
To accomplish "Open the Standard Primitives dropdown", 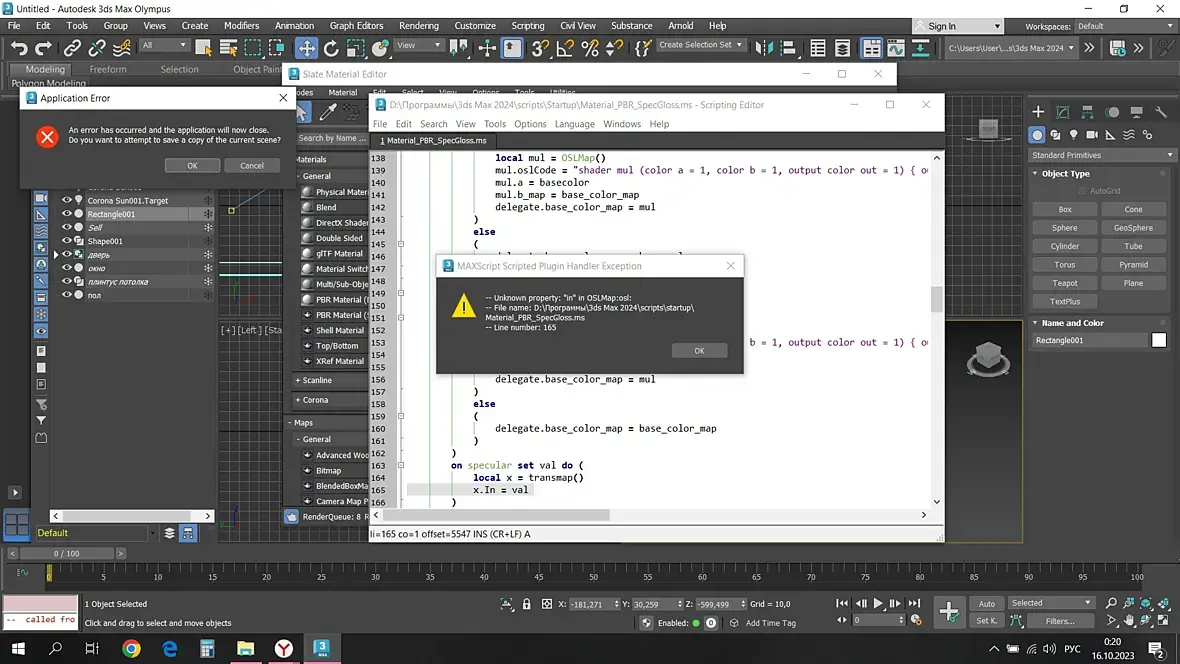I will 1101,155.
